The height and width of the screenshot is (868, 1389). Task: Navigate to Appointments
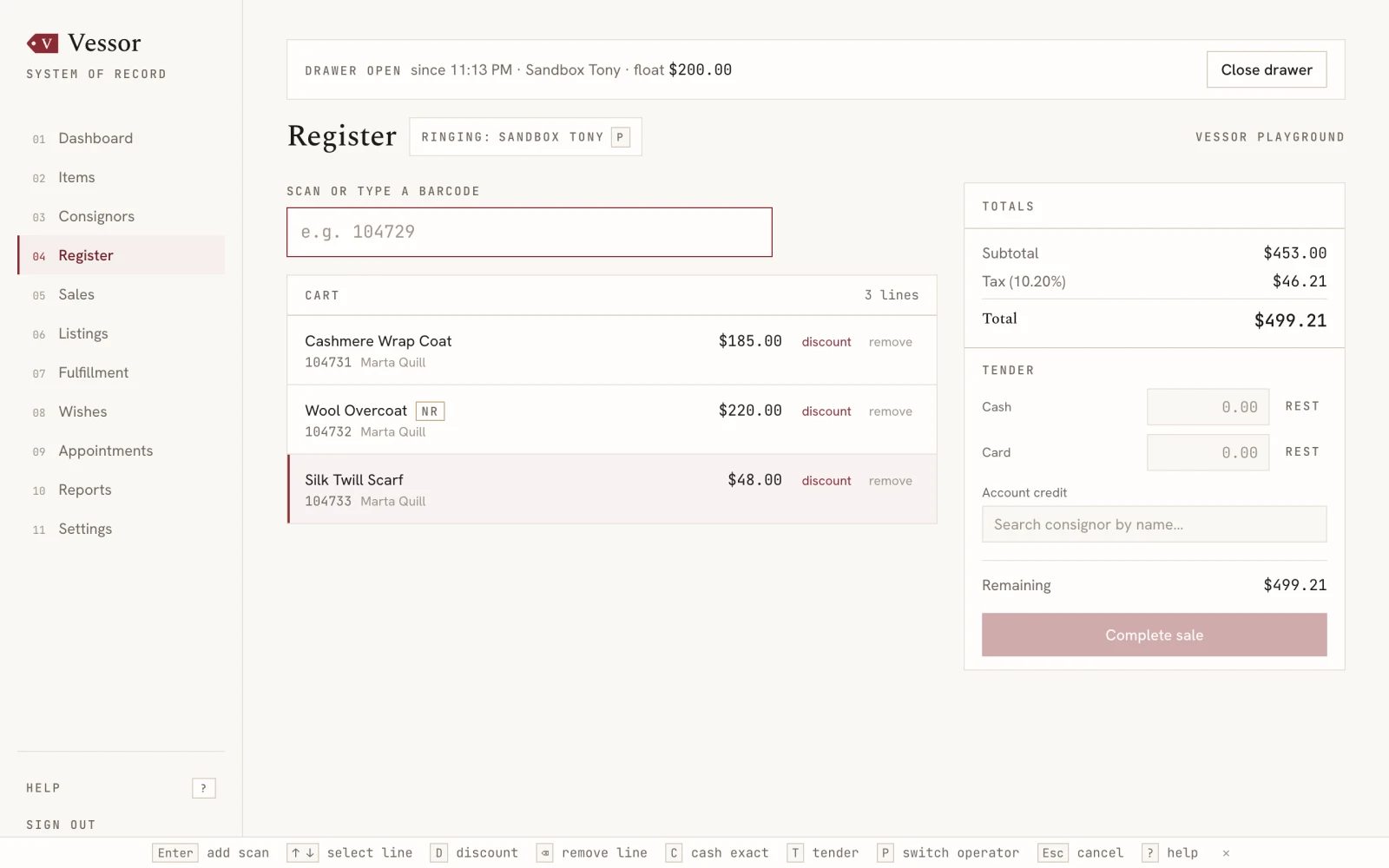click(121, 450)
